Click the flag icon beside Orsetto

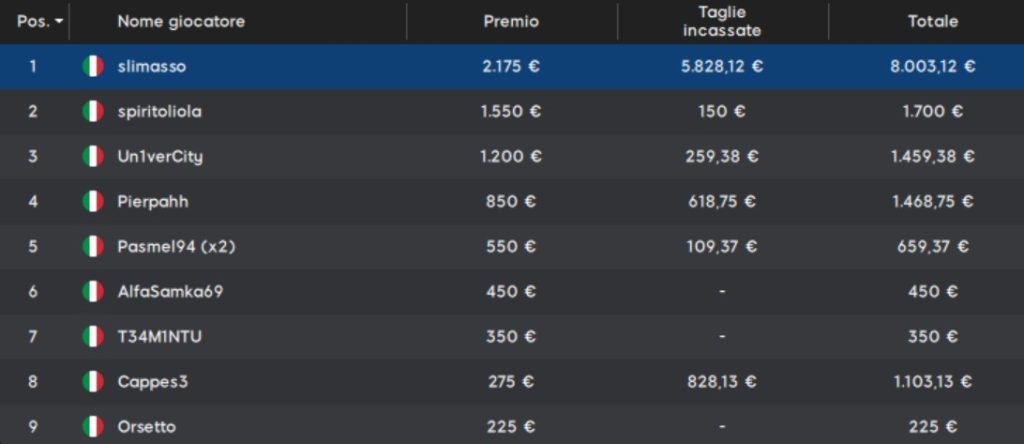click(93, 427)
